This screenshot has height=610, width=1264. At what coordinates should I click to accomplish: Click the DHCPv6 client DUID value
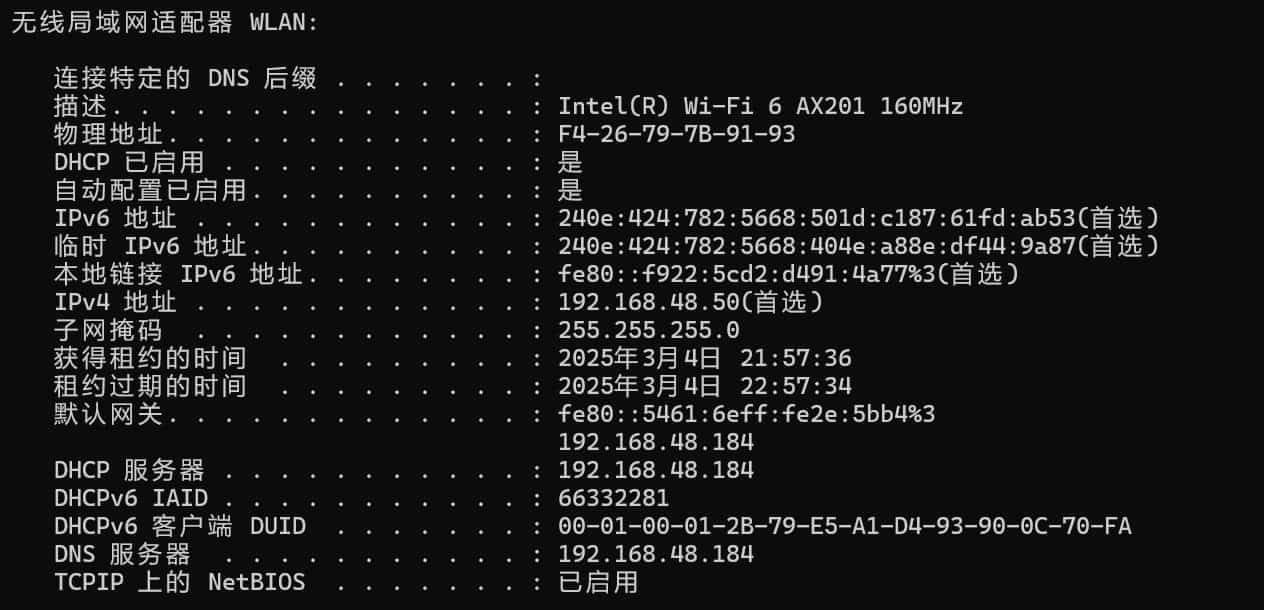point(845,526)
